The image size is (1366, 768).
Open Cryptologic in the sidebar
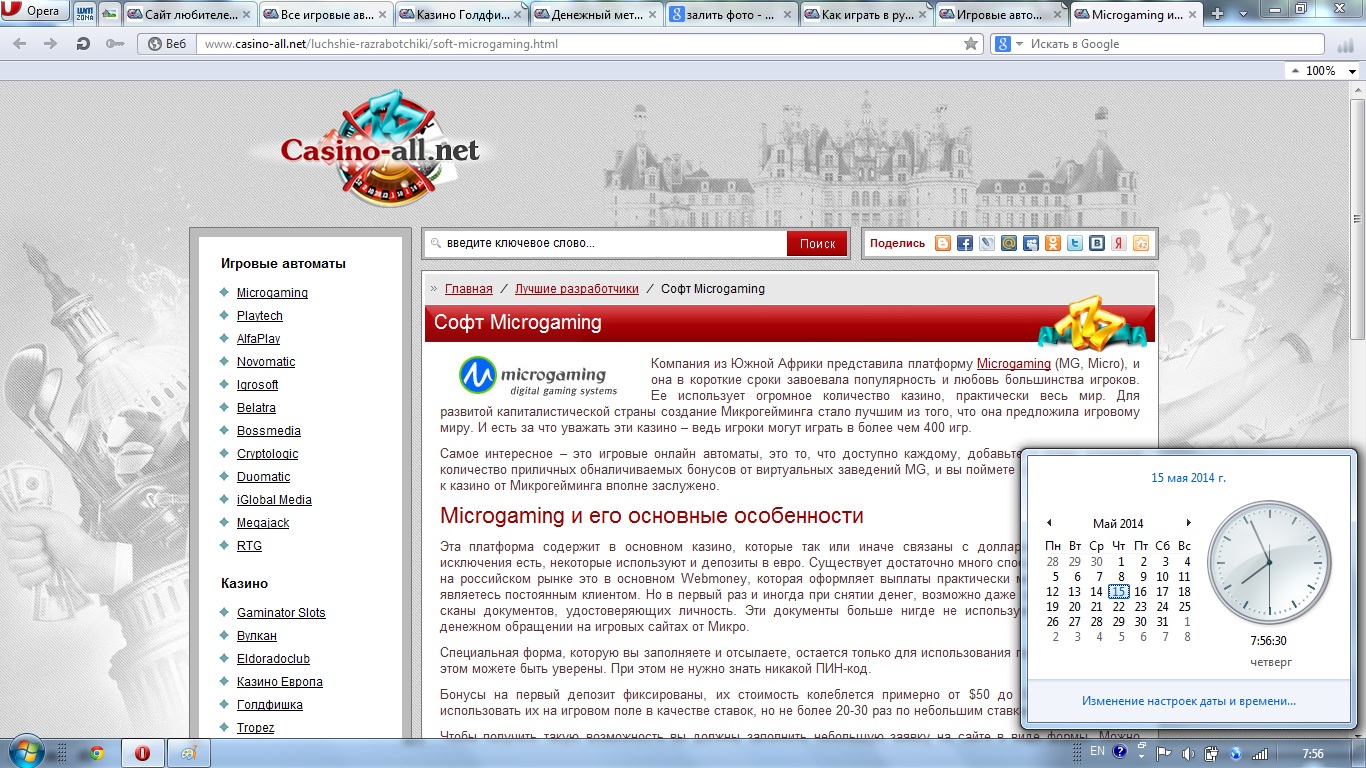point(268,454)
